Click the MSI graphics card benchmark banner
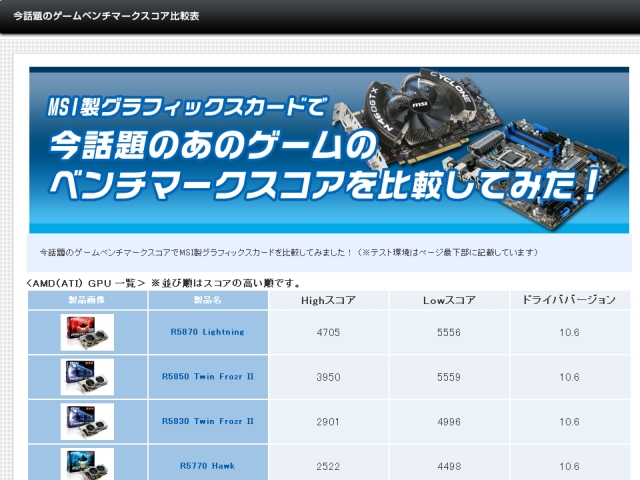Screen dimensions: 640x480 click(329, 150)
